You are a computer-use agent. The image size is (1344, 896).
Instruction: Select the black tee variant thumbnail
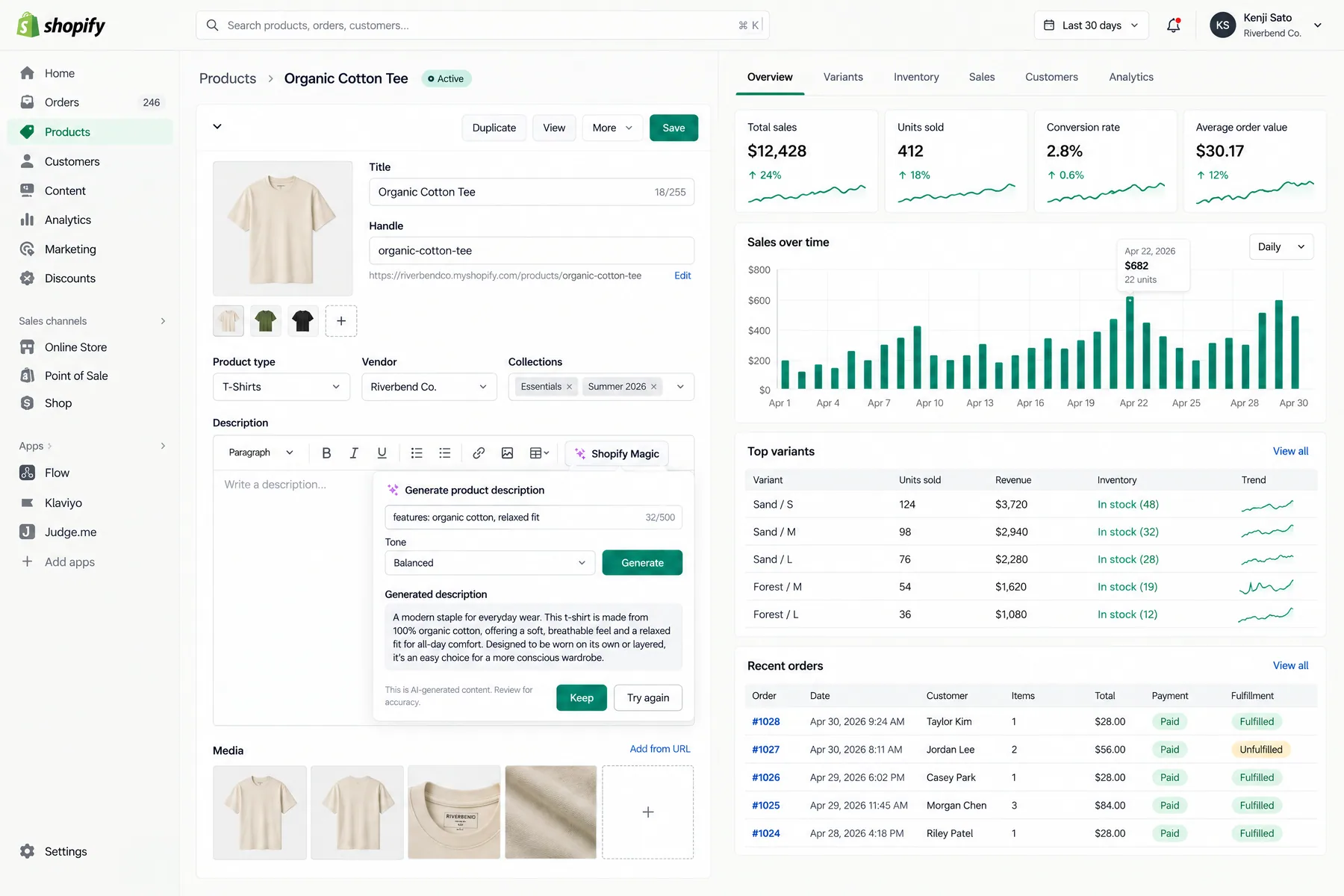(303, 321)
